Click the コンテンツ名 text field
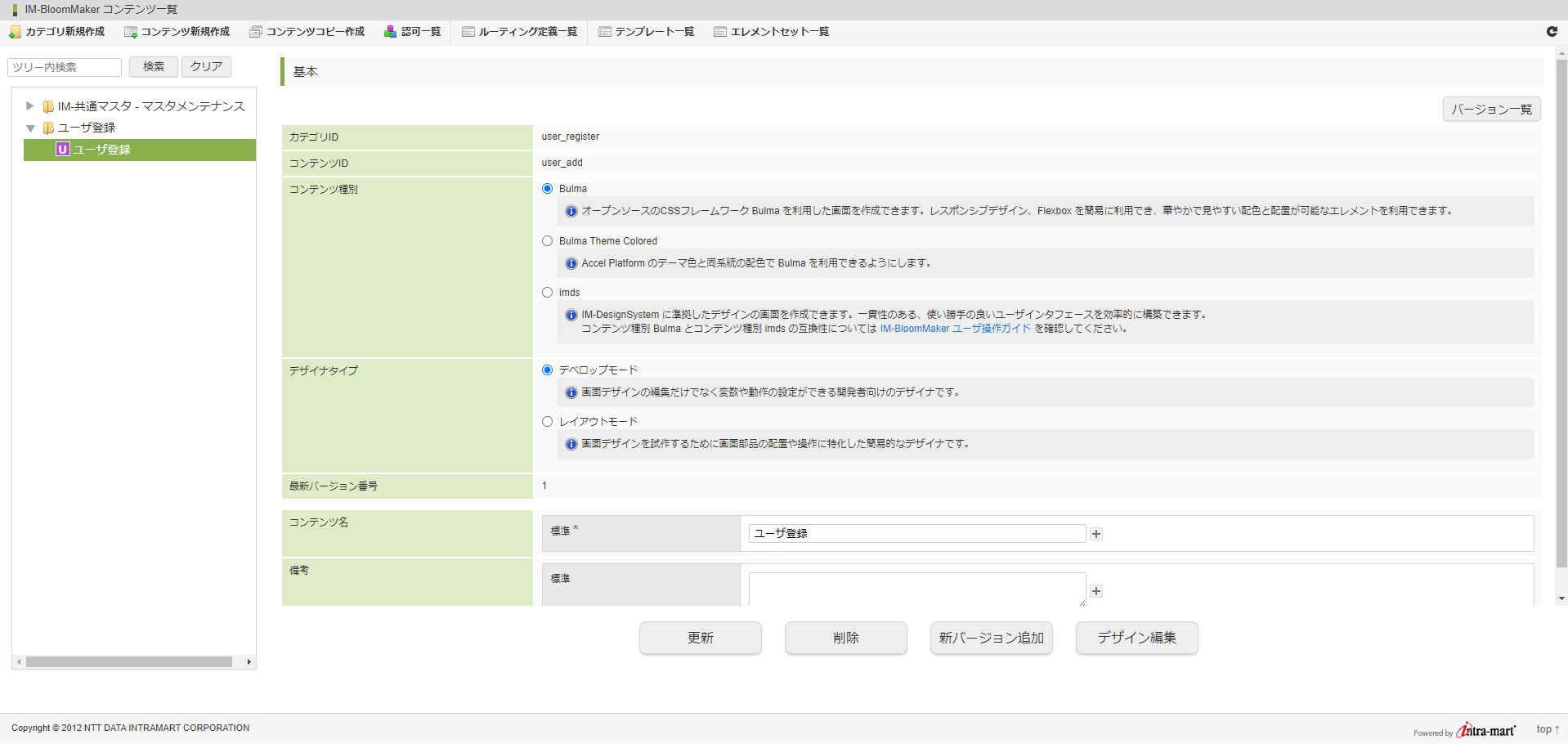The image size is (1568, 744). pyautogui.click(x=917, y=533)
